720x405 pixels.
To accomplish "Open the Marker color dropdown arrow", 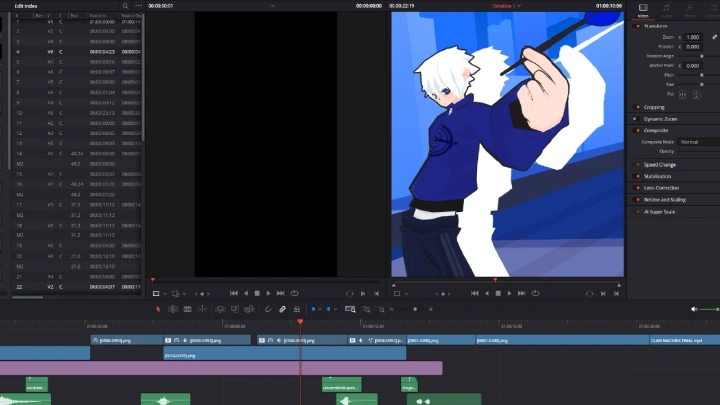I will pyautogui.click(x=335, y=309).
